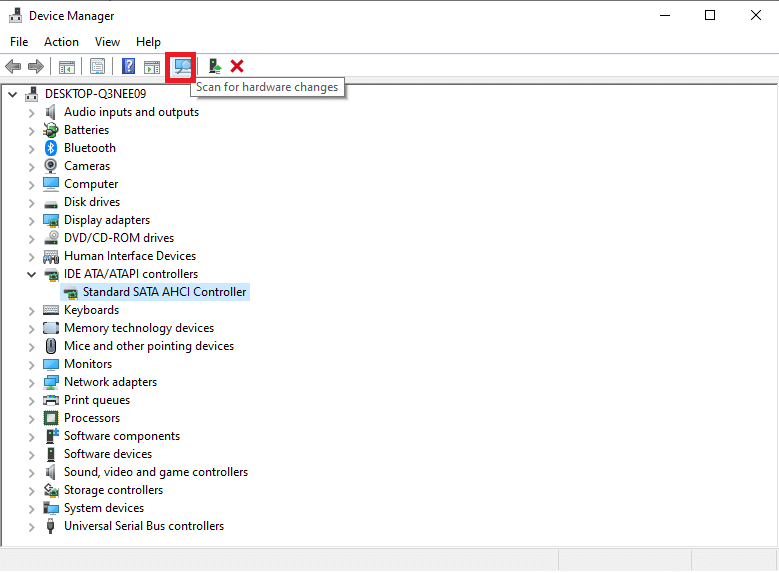Open the View menu

pyautogui.click(x=107, y=42)
